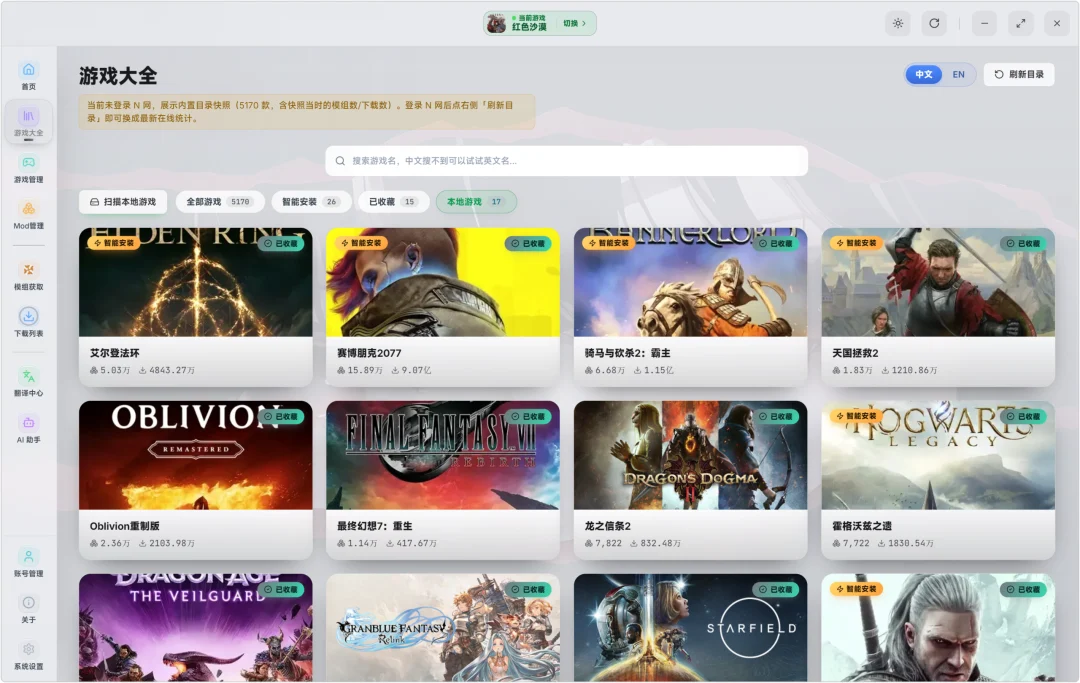Open the Mod管理 sidebar icon
The image size is (1080, 683).
tap(28, 215)
